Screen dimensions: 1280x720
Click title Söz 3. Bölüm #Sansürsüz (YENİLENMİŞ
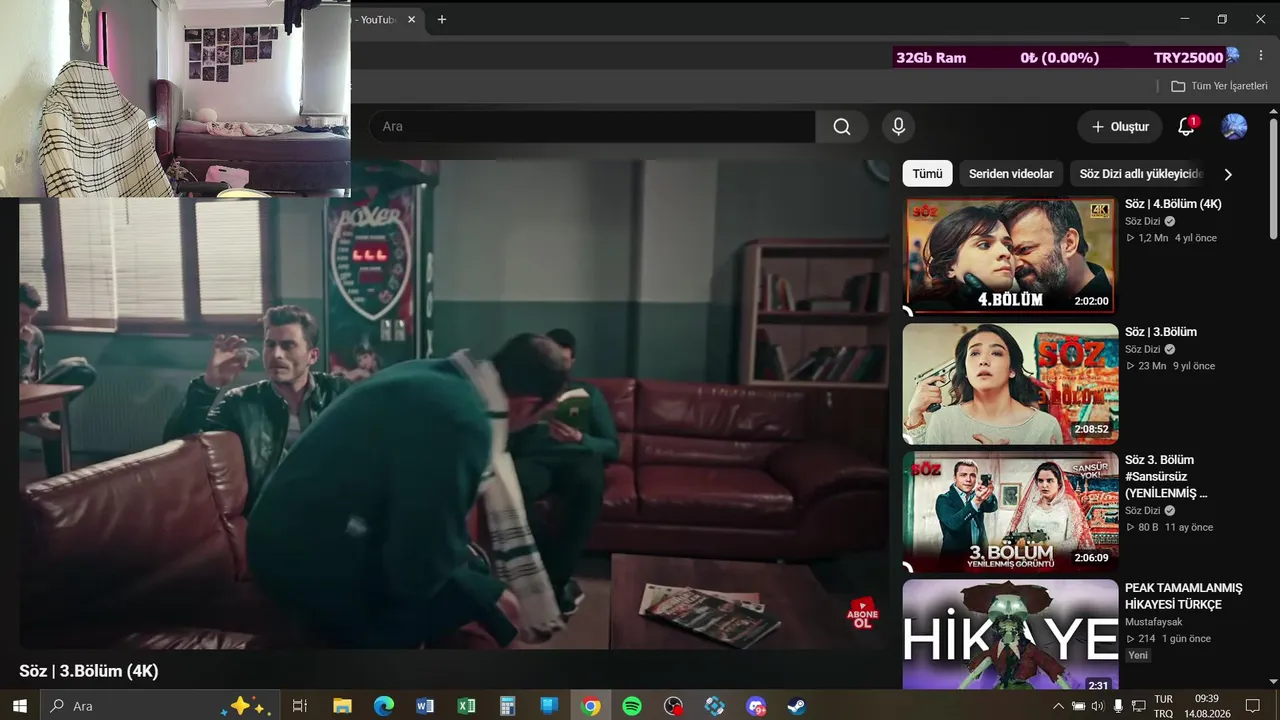click(1166, 476)
